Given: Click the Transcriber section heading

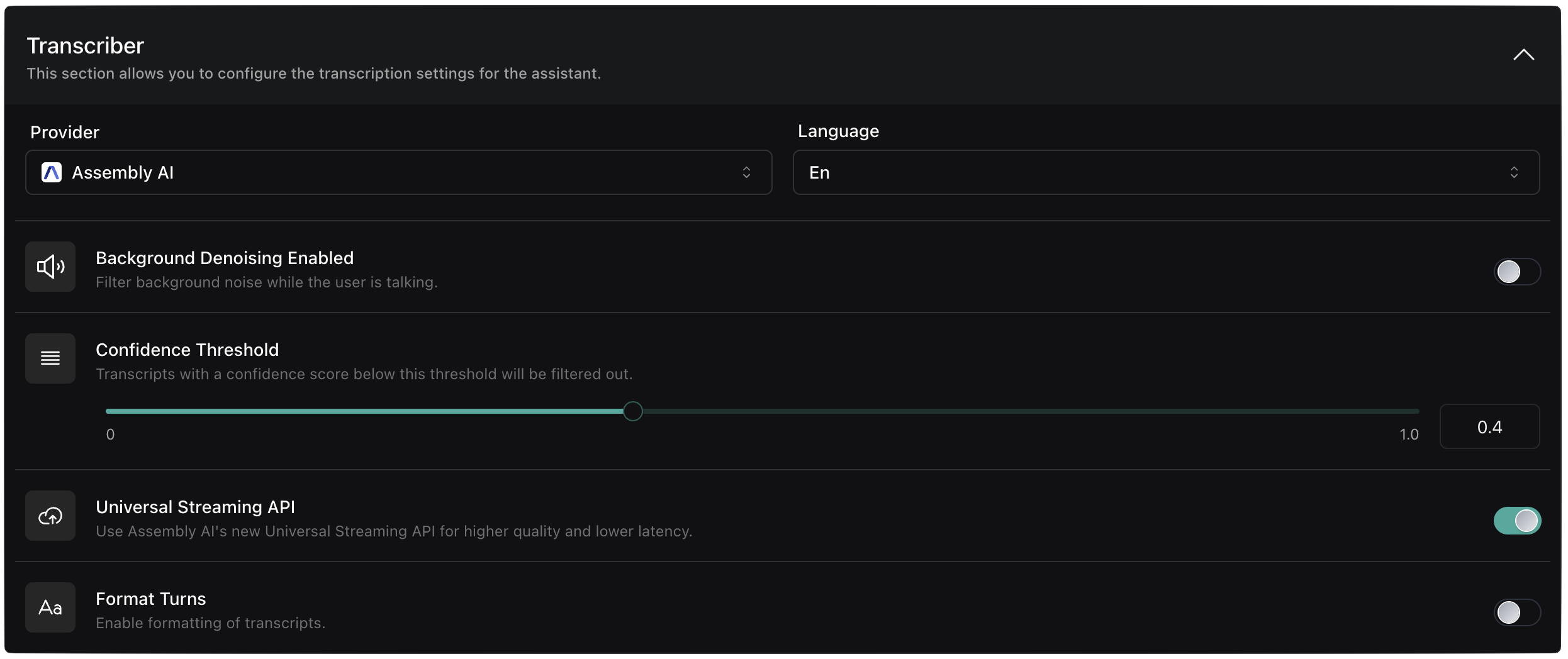Looking at the screenshot, I should coord(86,46).
